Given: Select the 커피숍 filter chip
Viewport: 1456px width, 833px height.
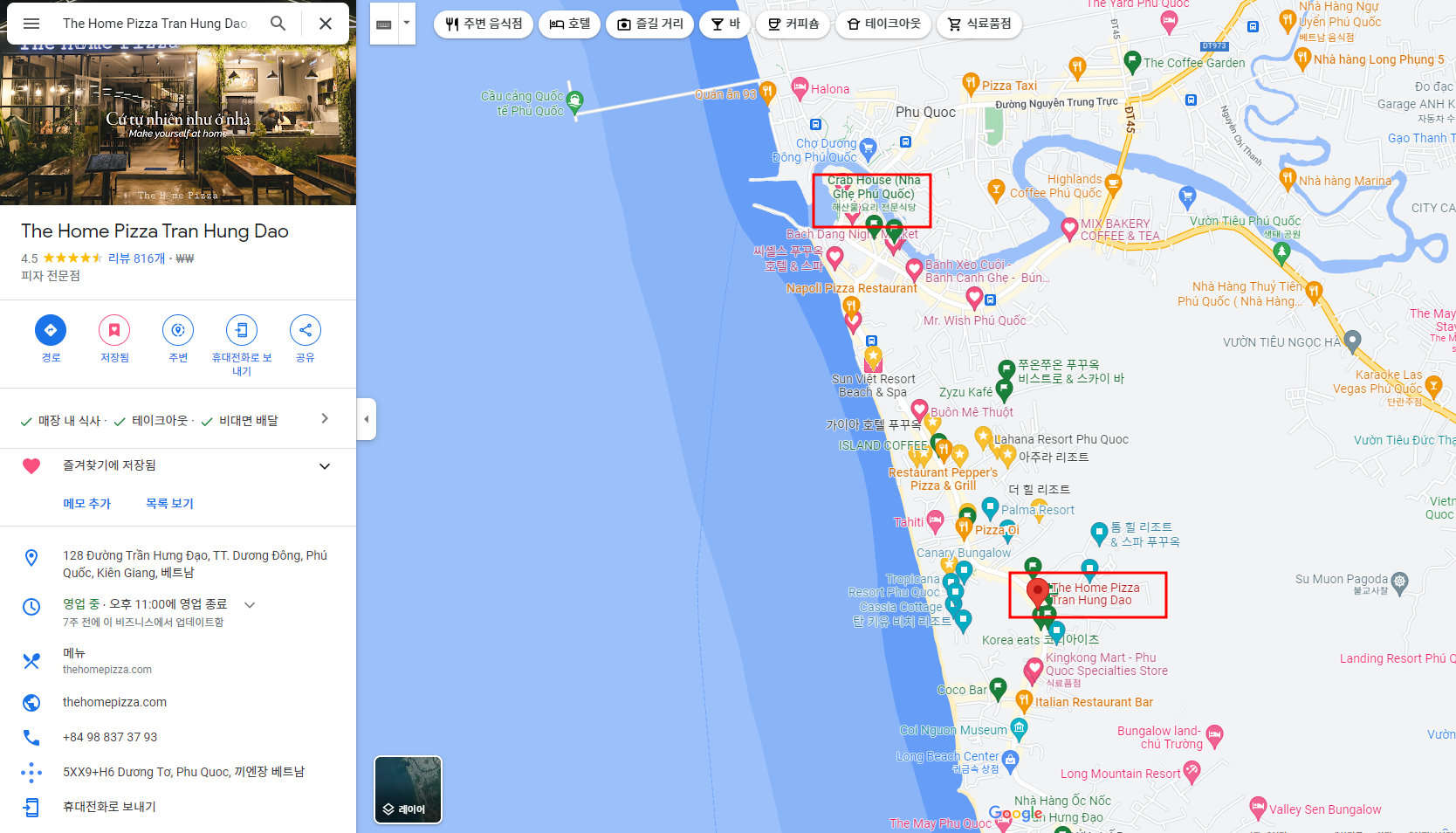Looking at the screenshot, I should [793, 24].
